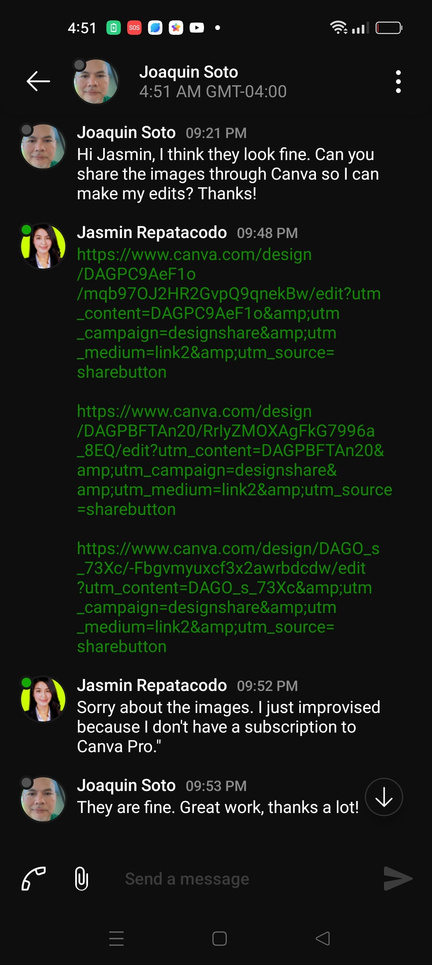This screenshot has width=432, height=965.
Task: Tap the Android back triangle button
Action: (322, 938)
